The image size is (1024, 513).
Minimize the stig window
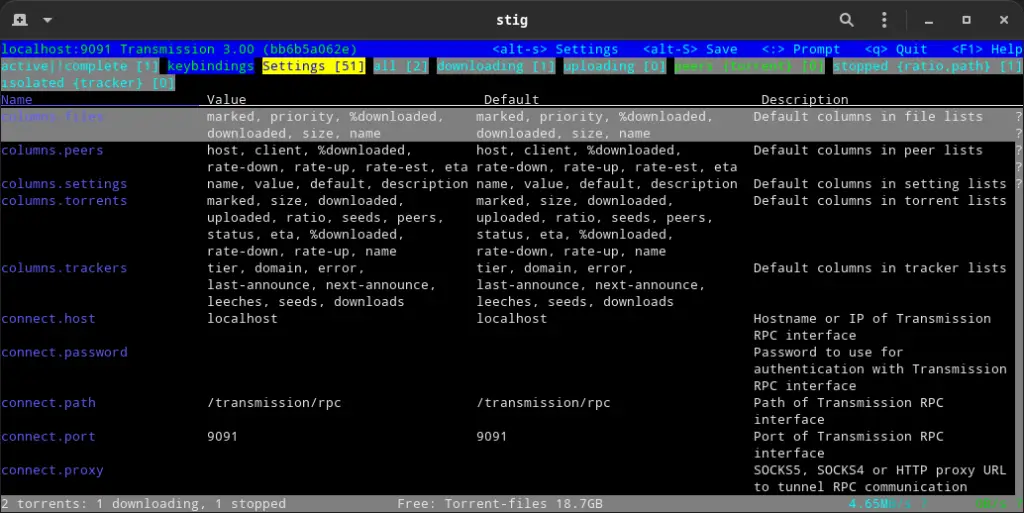click(x=929, y=22)
